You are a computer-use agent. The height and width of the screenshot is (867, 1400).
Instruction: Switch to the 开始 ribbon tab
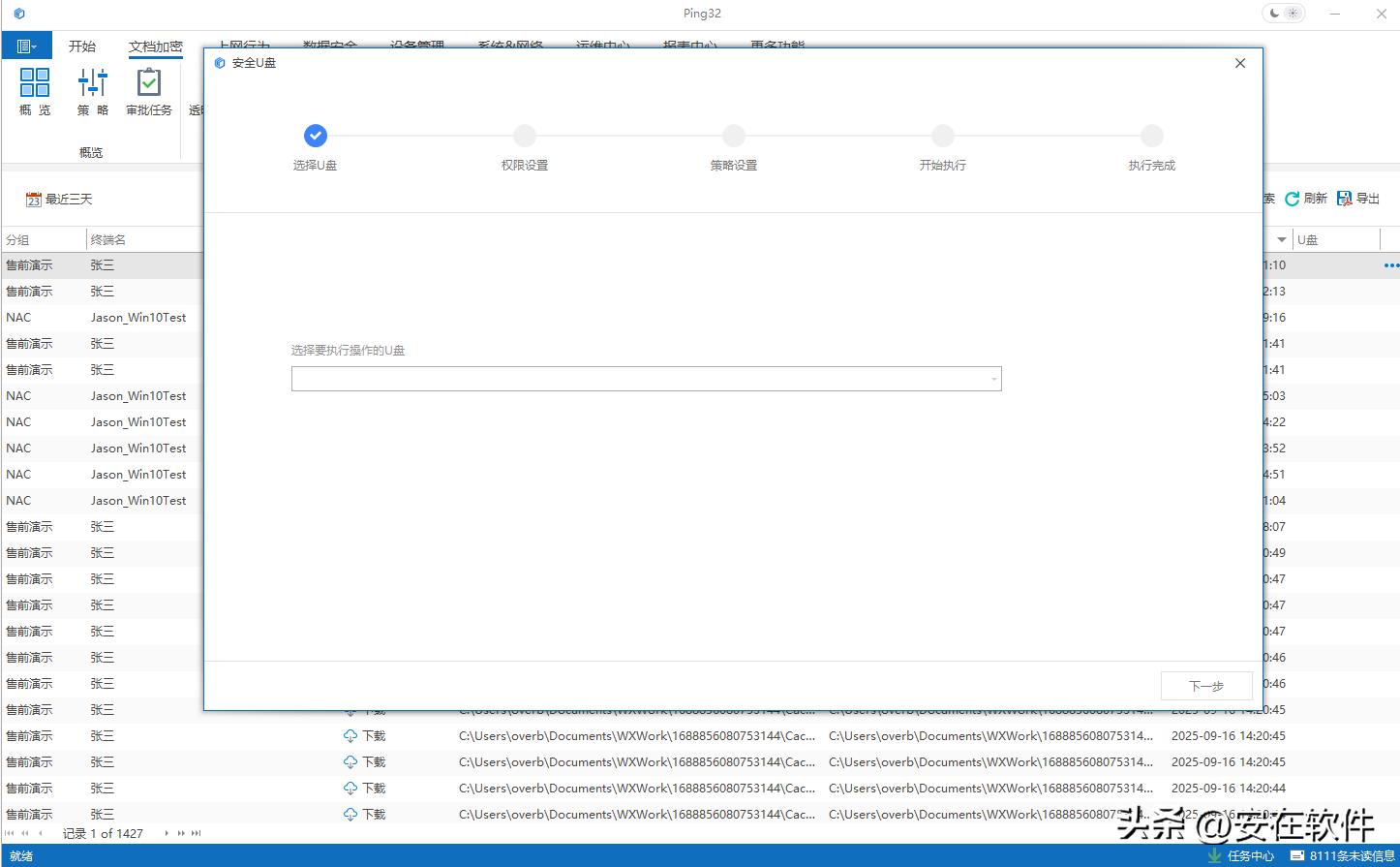tap(82, 46)
